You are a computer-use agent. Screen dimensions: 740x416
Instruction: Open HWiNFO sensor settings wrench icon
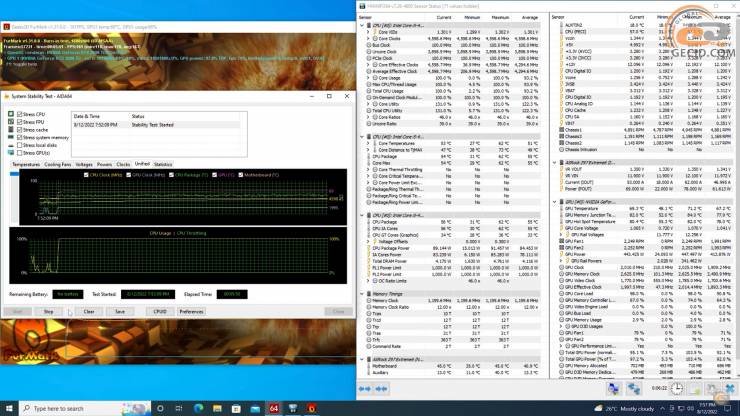[712, 389]
